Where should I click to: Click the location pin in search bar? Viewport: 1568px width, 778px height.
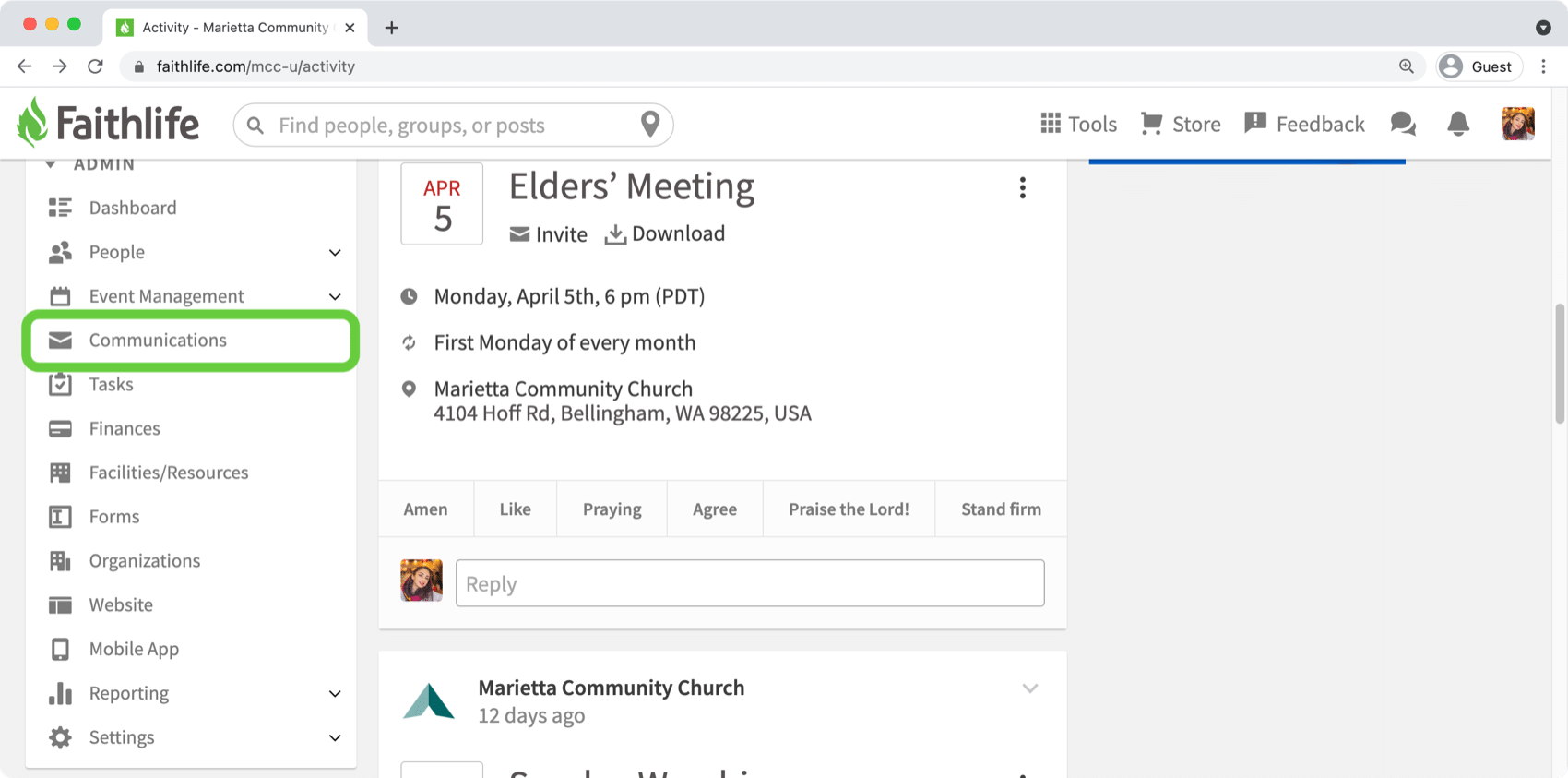point(650,125)
